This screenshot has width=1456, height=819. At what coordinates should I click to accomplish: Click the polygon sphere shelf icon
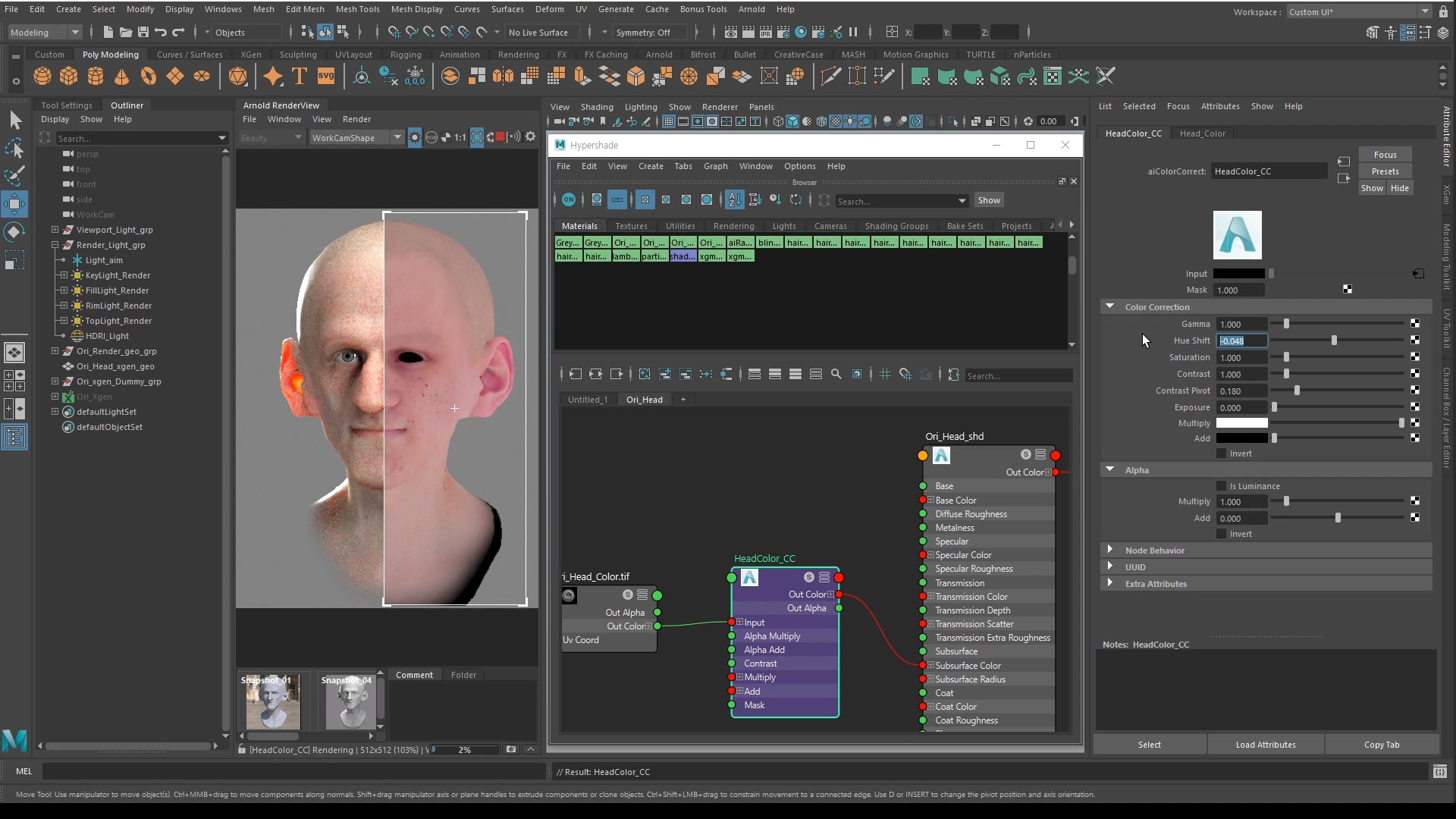tap(42, 77)
